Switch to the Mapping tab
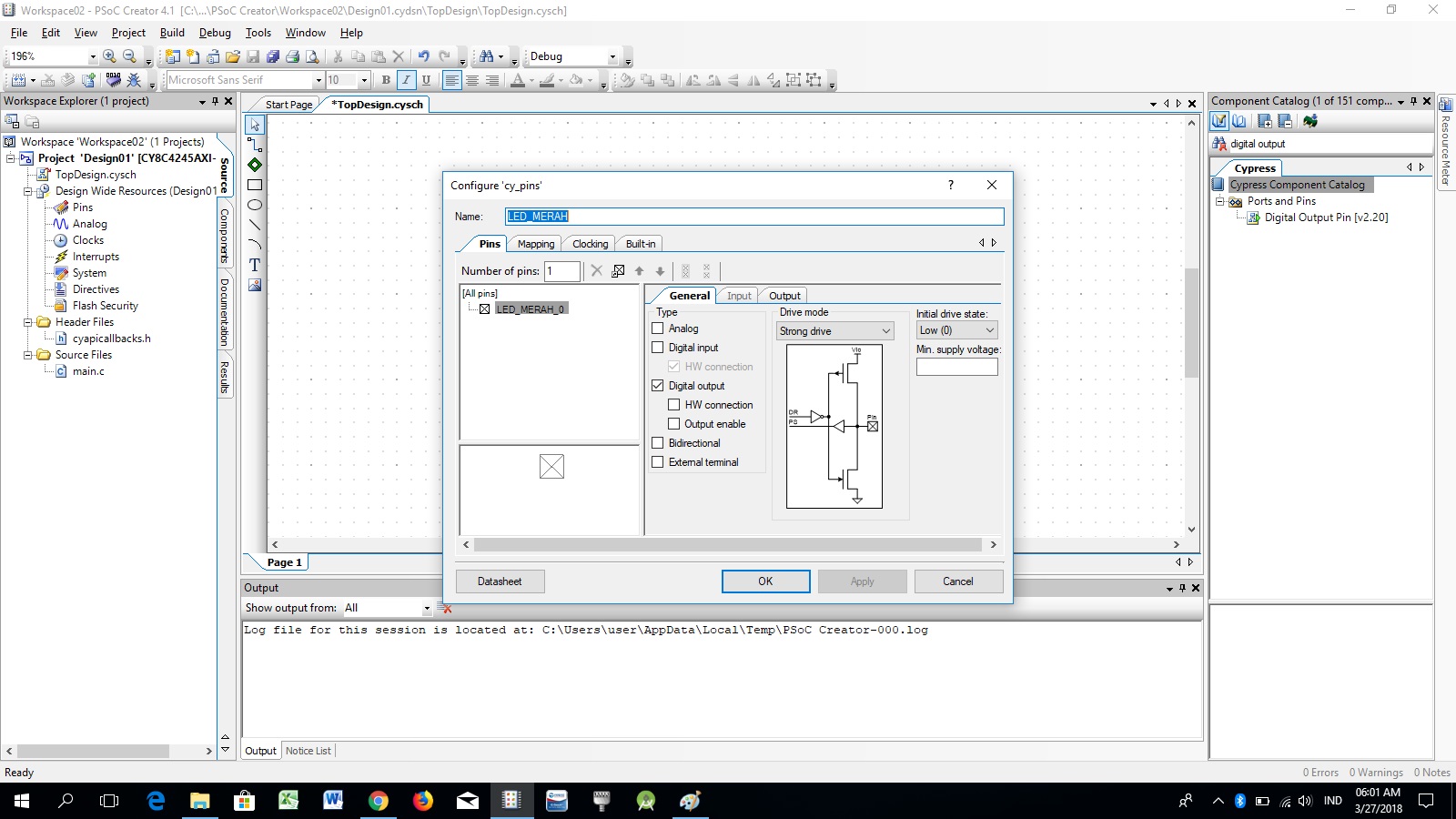This screenshot has width=1456, height=819. coord(536,244)
